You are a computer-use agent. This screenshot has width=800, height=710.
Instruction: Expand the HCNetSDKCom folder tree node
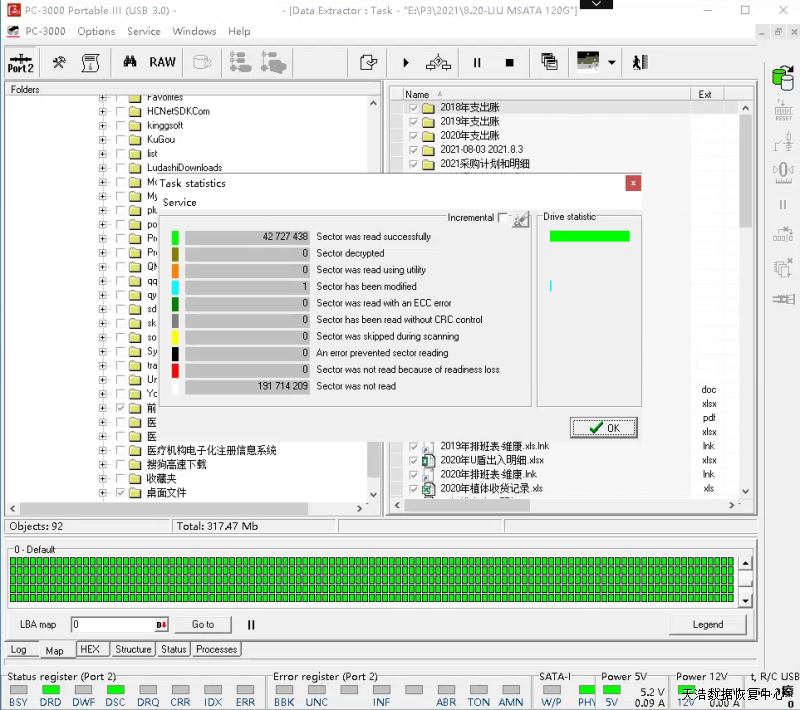click(x=103, y=112)
